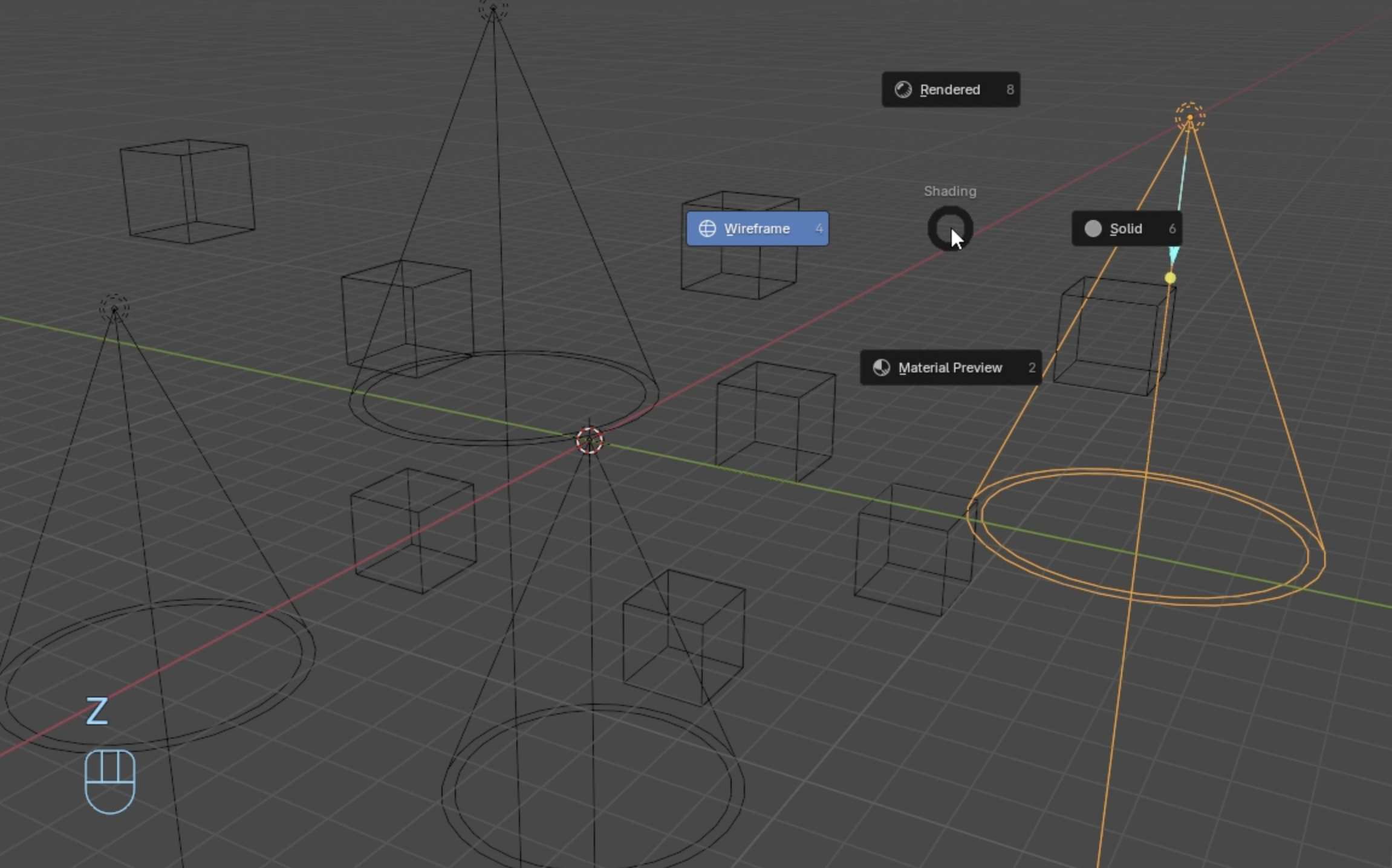Click yellow dot handle on selected light

(1170, 278)
